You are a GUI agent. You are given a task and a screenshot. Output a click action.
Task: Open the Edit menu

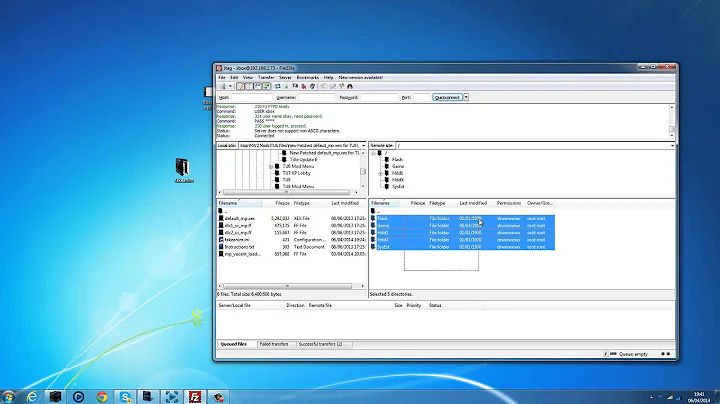(234, 78)
